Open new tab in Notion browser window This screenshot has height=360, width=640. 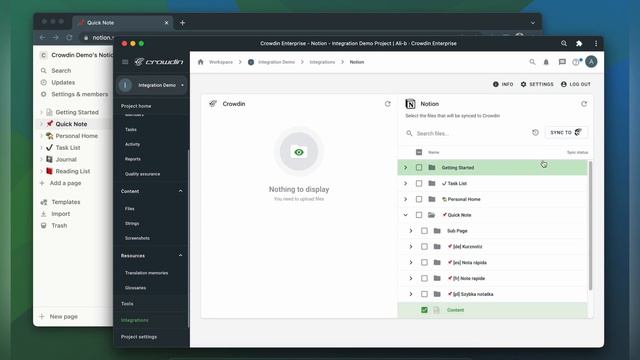click(182, 23)
